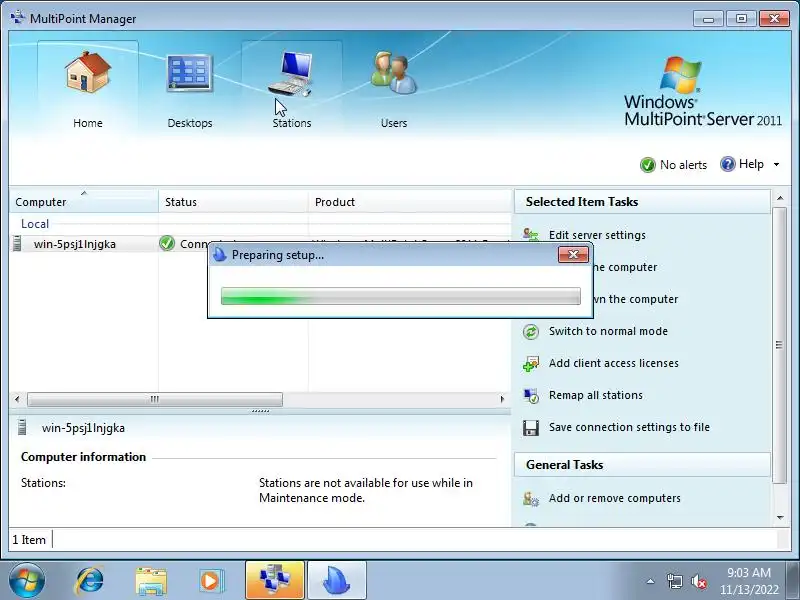The width and height of the screenshot is (800, 600).
Task: Click the computer list scroll right arrow
Action: (x=503, y=399)
